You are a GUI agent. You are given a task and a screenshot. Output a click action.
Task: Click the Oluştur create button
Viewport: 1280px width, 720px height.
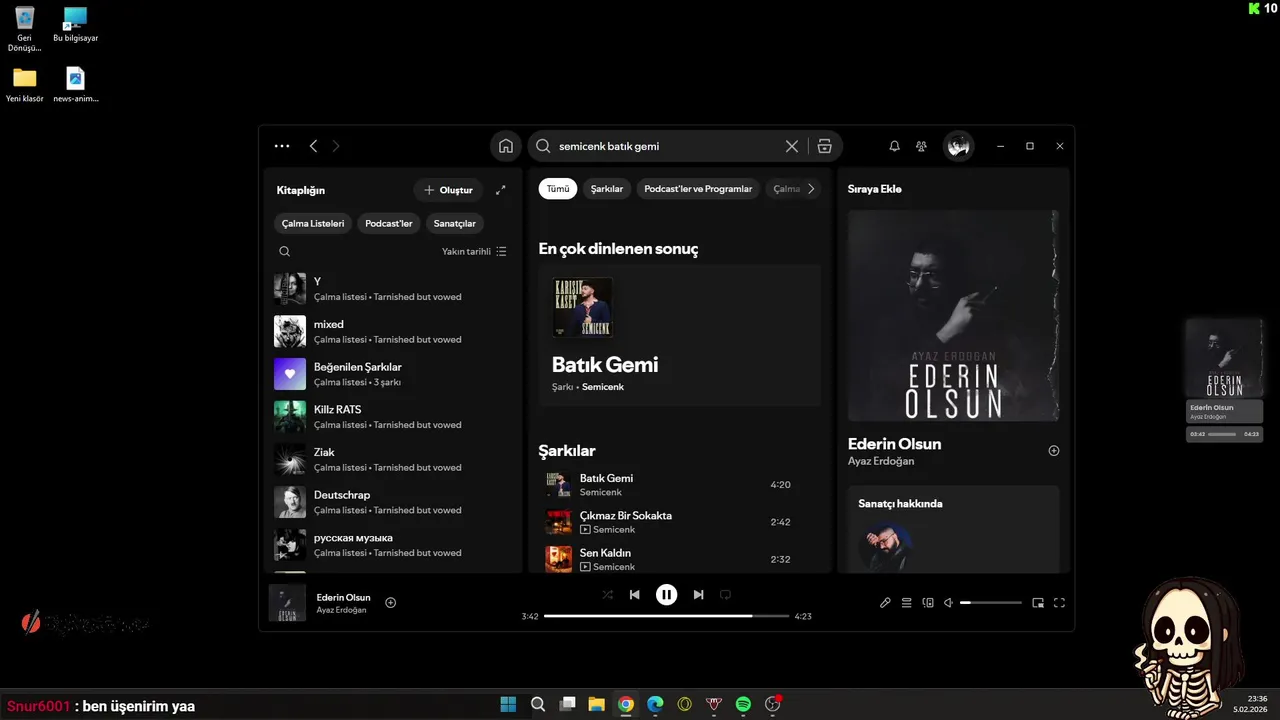click(448, 190)
